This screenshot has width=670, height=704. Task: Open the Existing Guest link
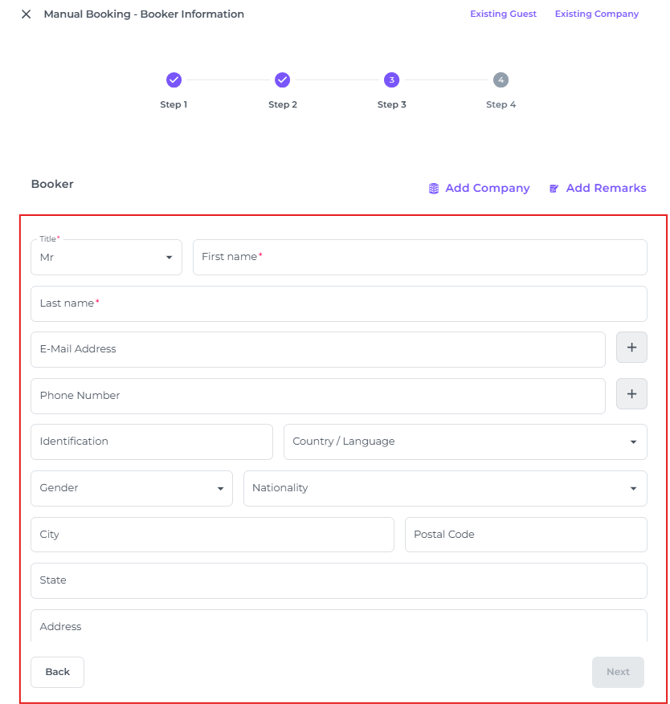click(x=503, y=14)
